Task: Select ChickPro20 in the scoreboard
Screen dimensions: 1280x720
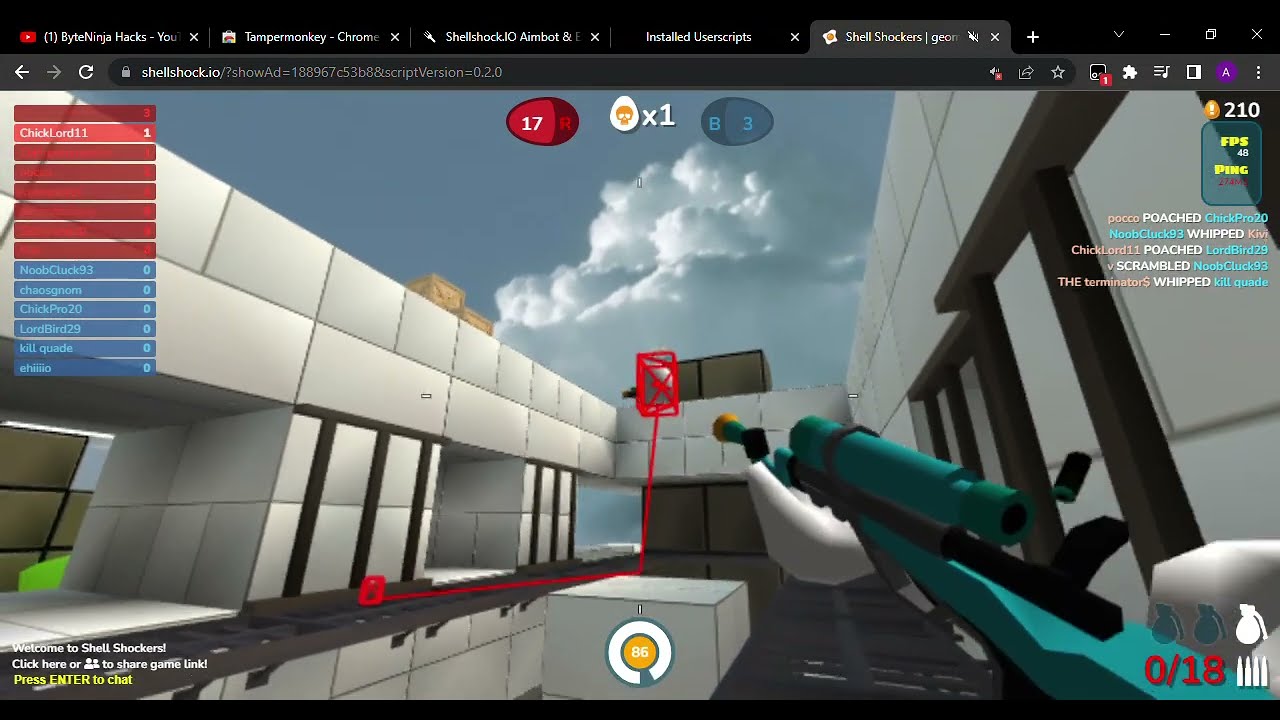Action: (x=85, y=309)
